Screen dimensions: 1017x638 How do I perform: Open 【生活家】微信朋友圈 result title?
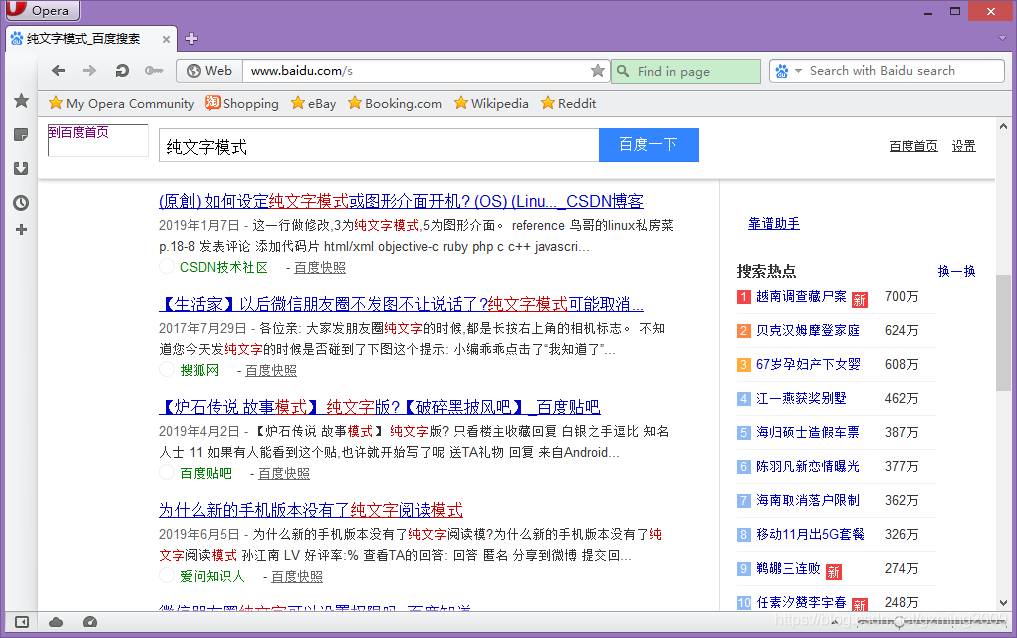(x=401, y=304)
